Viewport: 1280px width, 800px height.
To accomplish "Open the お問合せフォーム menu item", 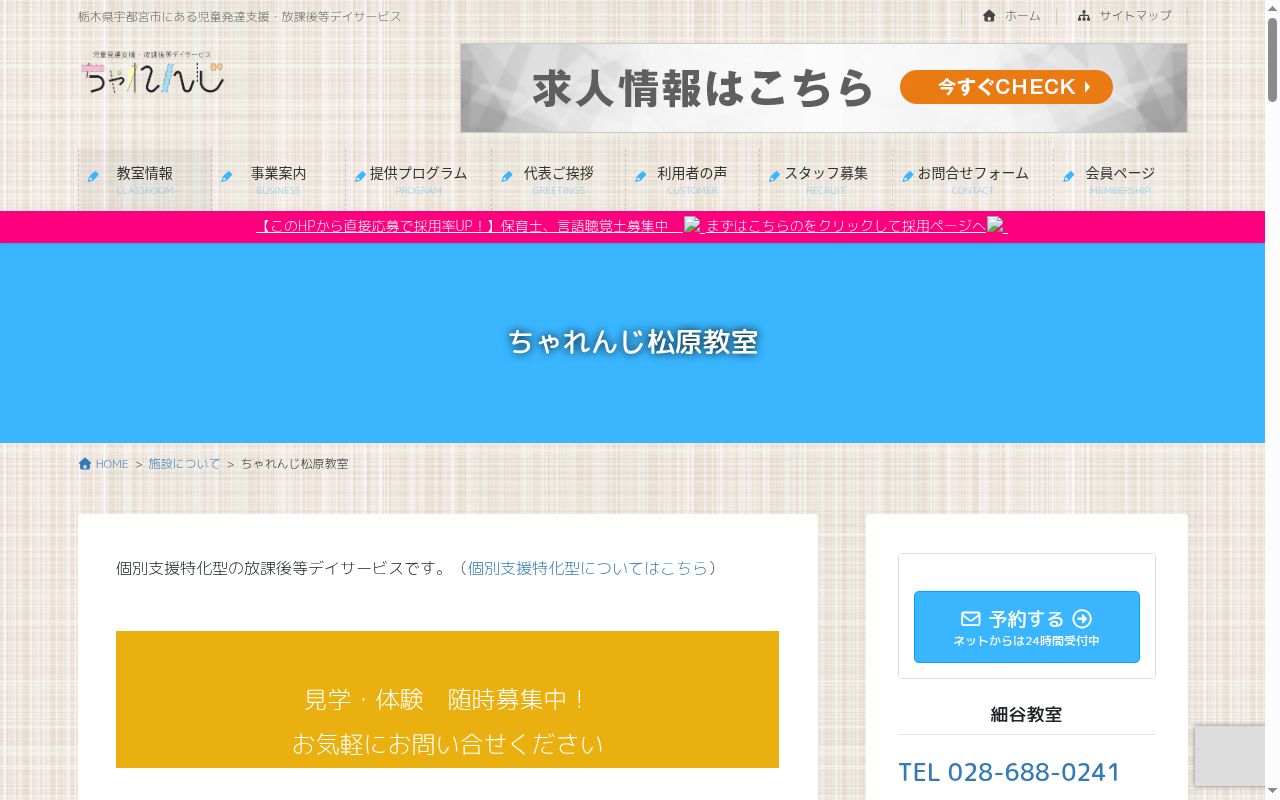I will click(x=973, y=180).
